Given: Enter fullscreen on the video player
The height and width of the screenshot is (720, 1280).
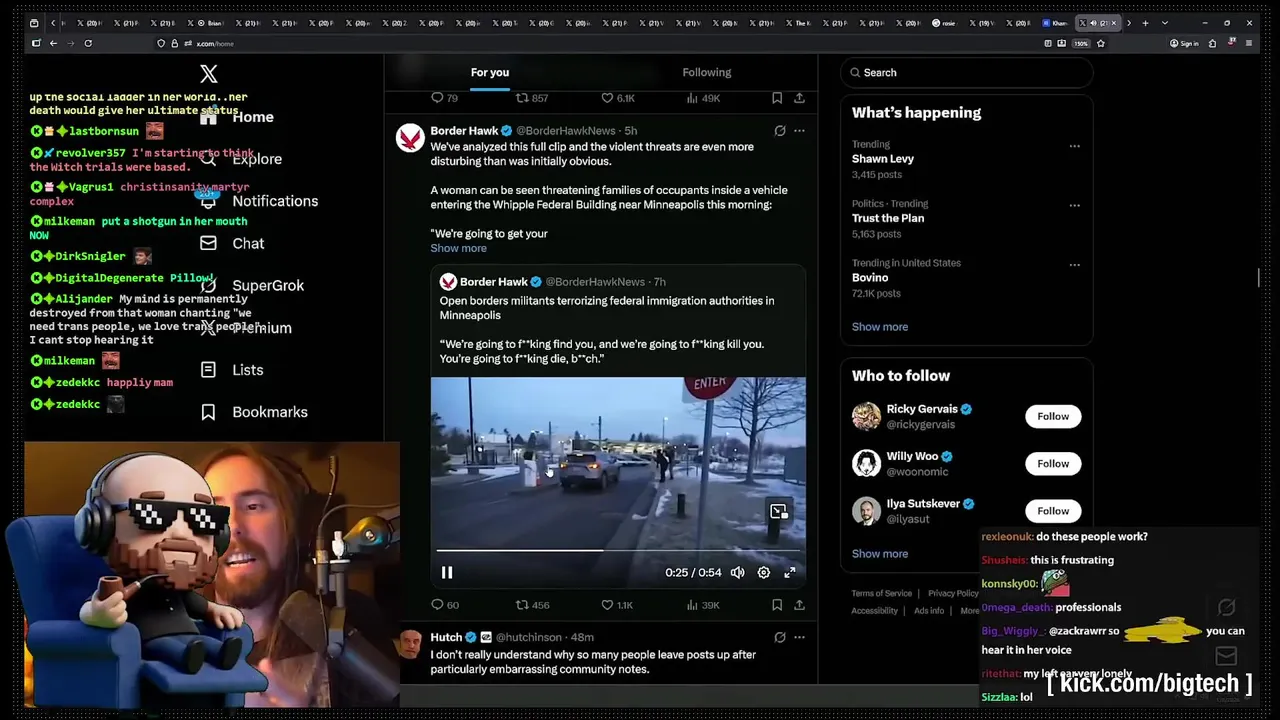Looking at the screenshot, I should pos(790,573).
